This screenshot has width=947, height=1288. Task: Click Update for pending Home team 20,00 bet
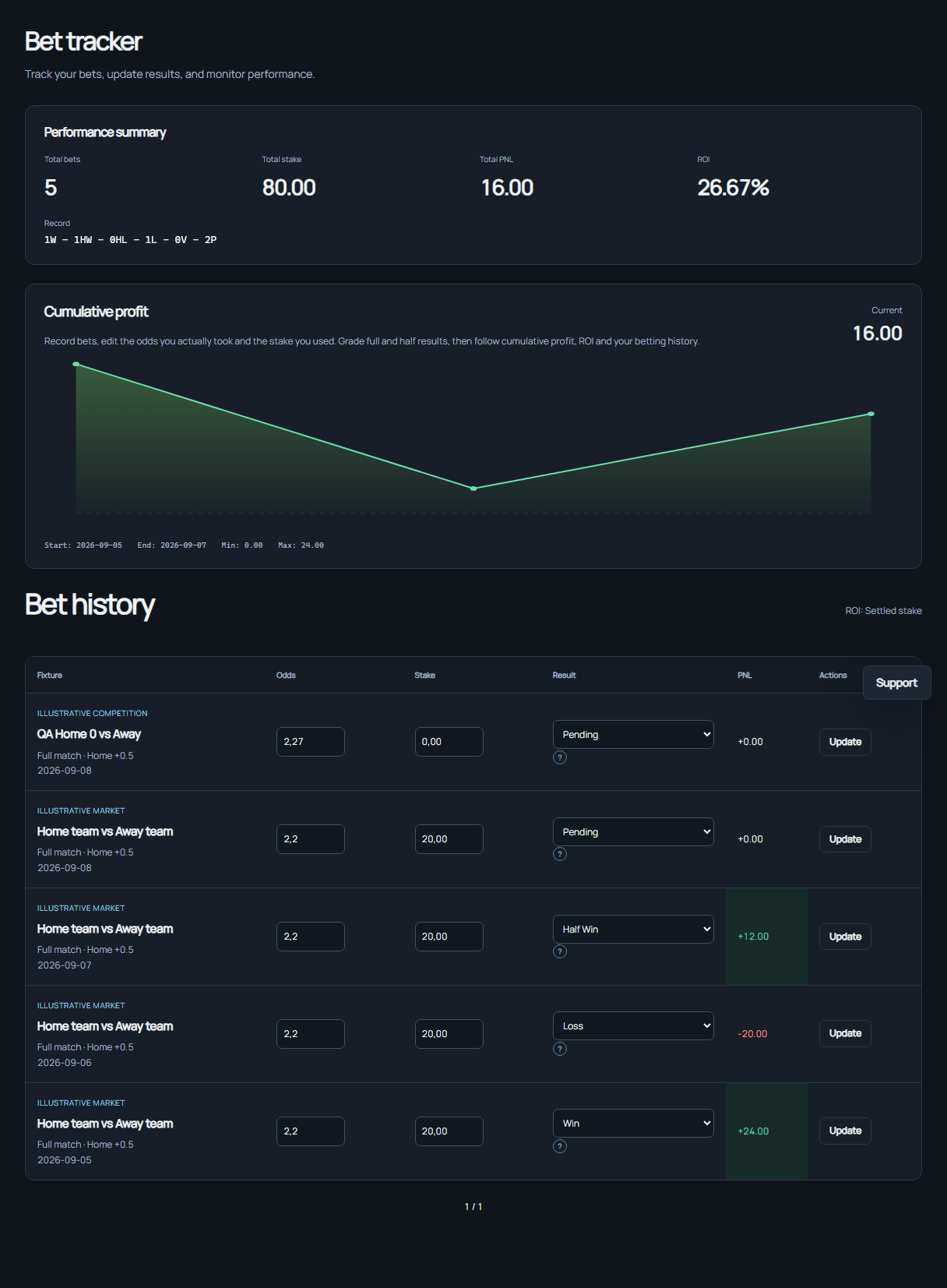tap(845, 839)
